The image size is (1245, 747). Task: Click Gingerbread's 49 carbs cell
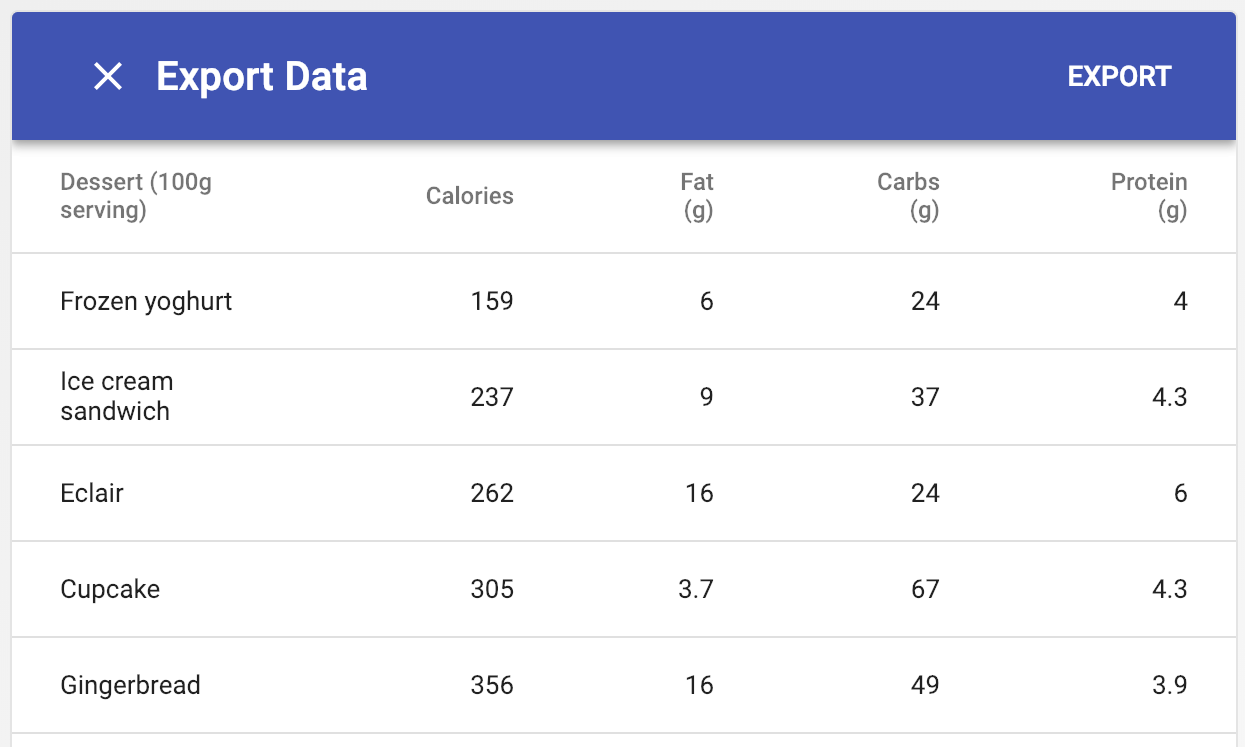[x=925, y=686]
